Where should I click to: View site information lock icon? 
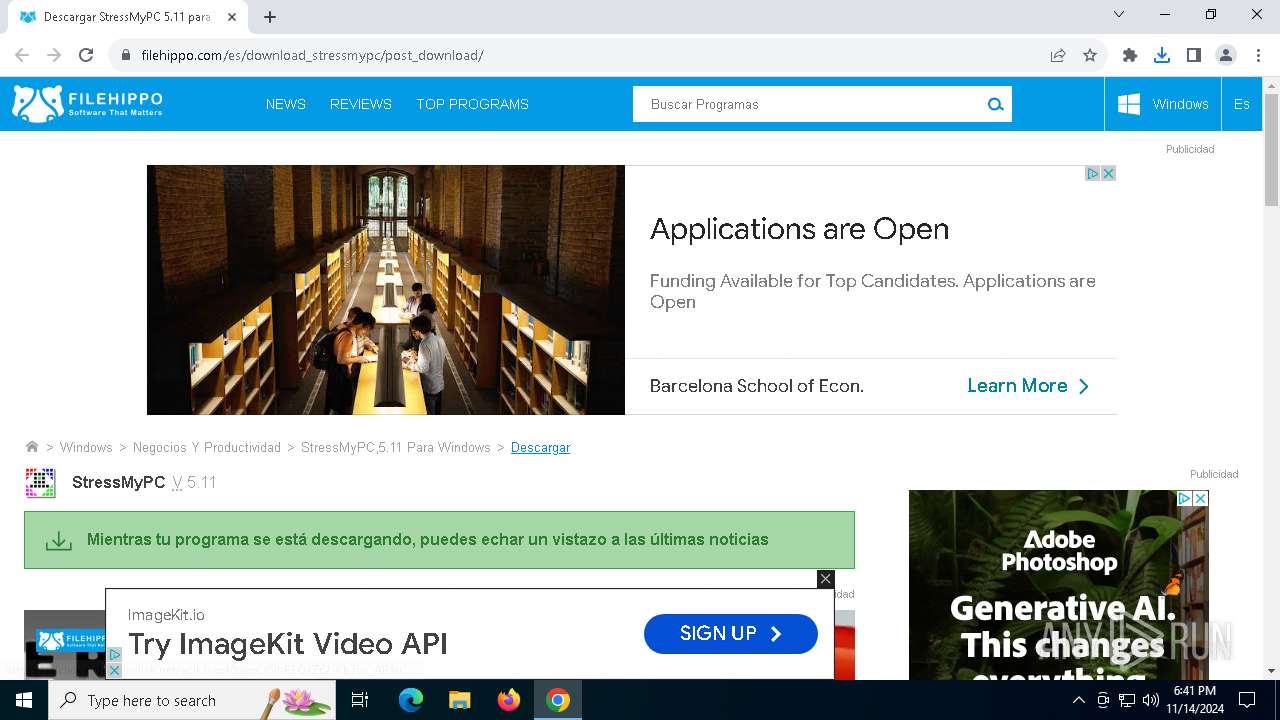[125, 55]
